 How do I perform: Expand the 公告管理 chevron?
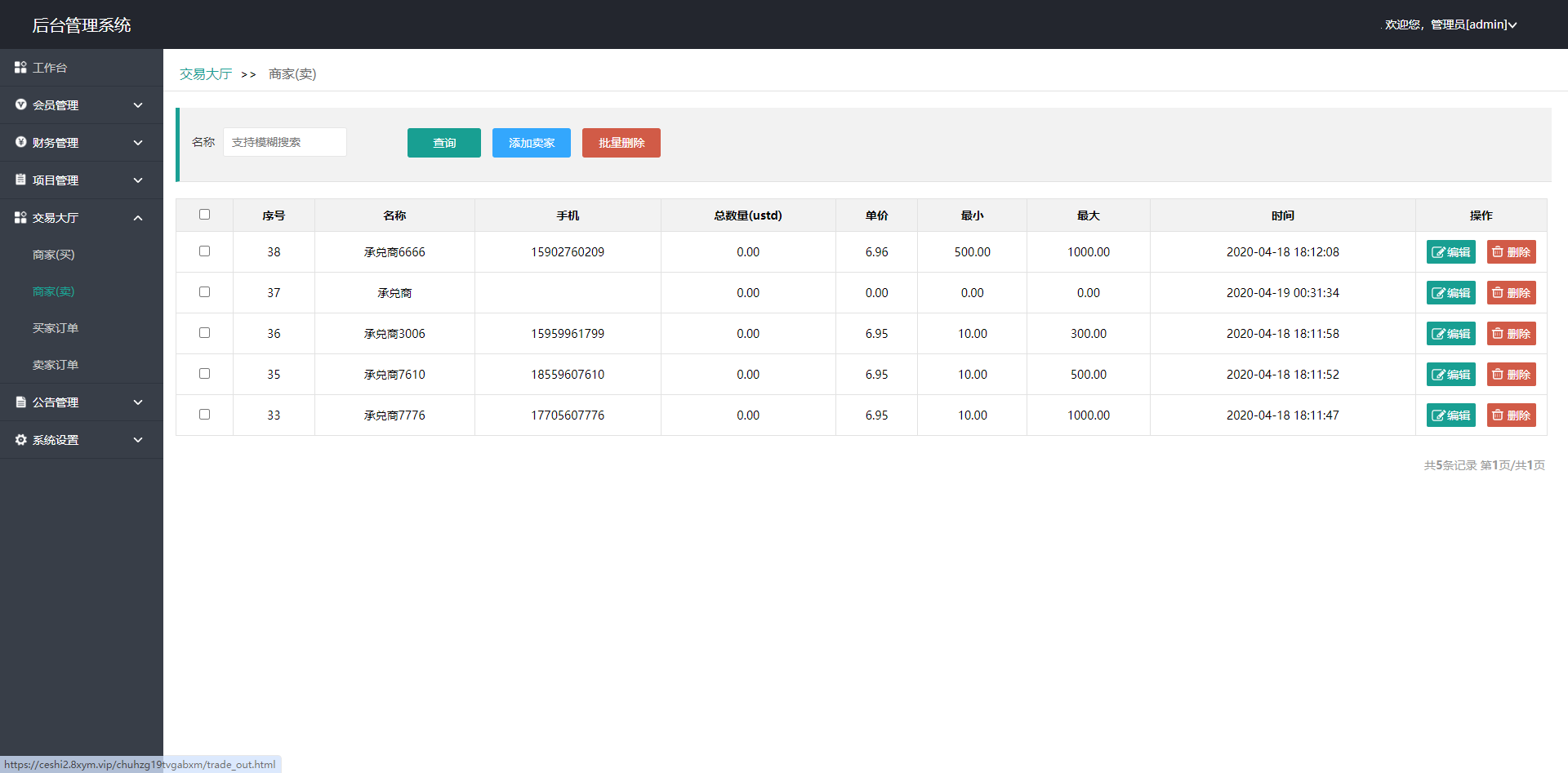click(138, 402)
